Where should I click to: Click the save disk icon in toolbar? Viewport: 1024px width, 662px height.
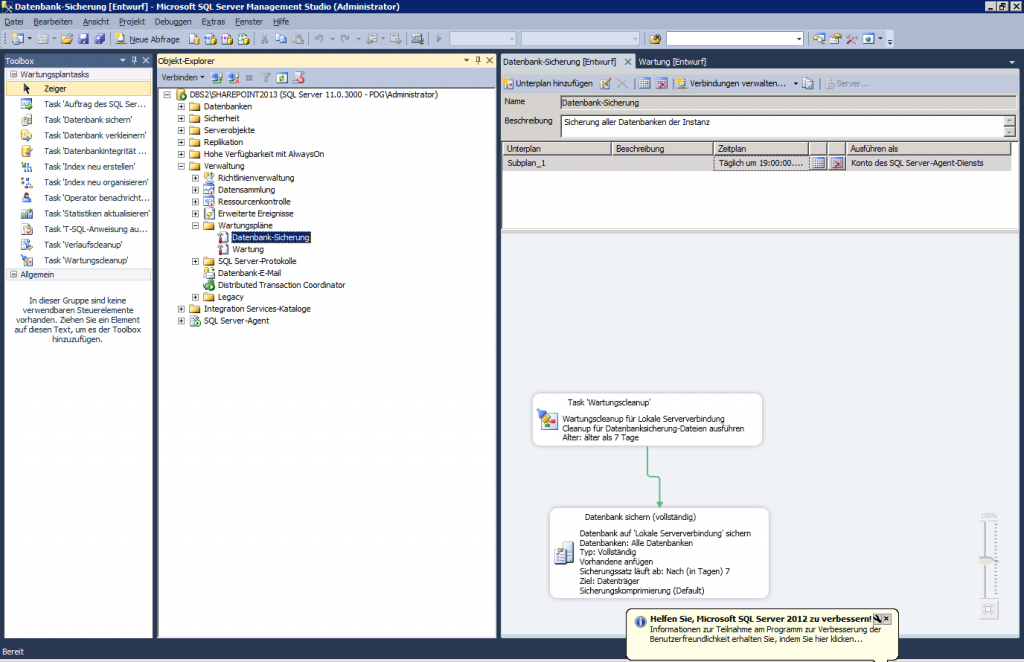[x=84, y=39]
